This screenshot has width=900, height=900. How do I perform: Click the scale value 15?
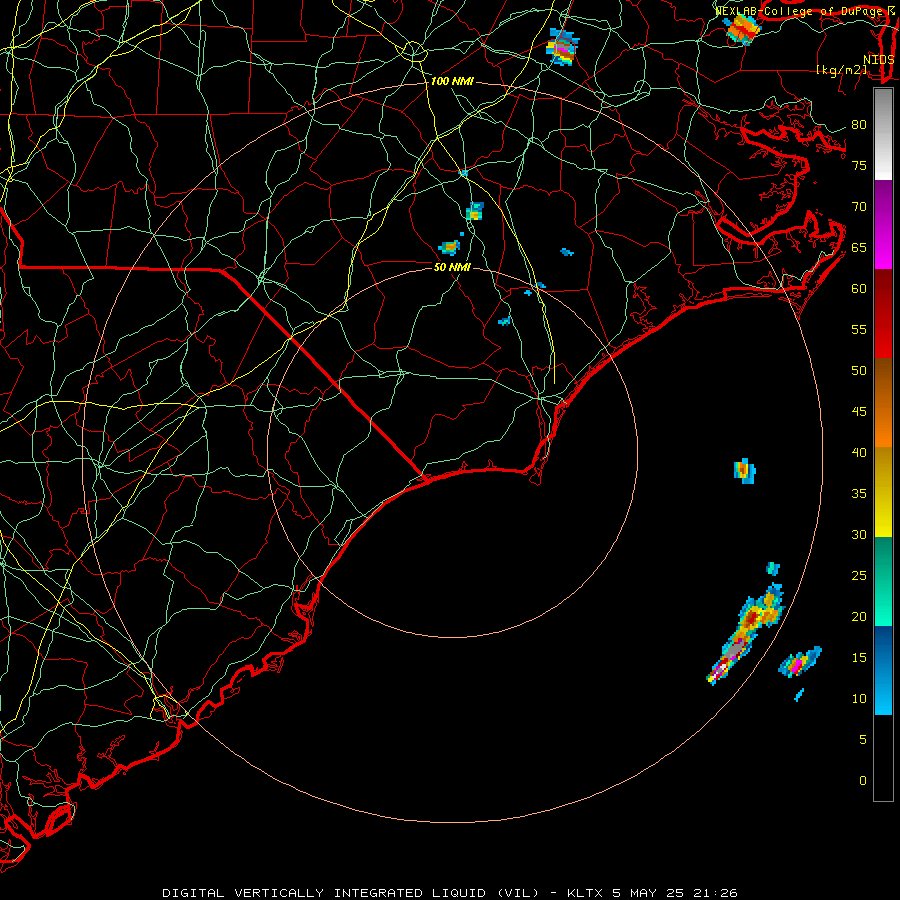(x=859, y=658)
